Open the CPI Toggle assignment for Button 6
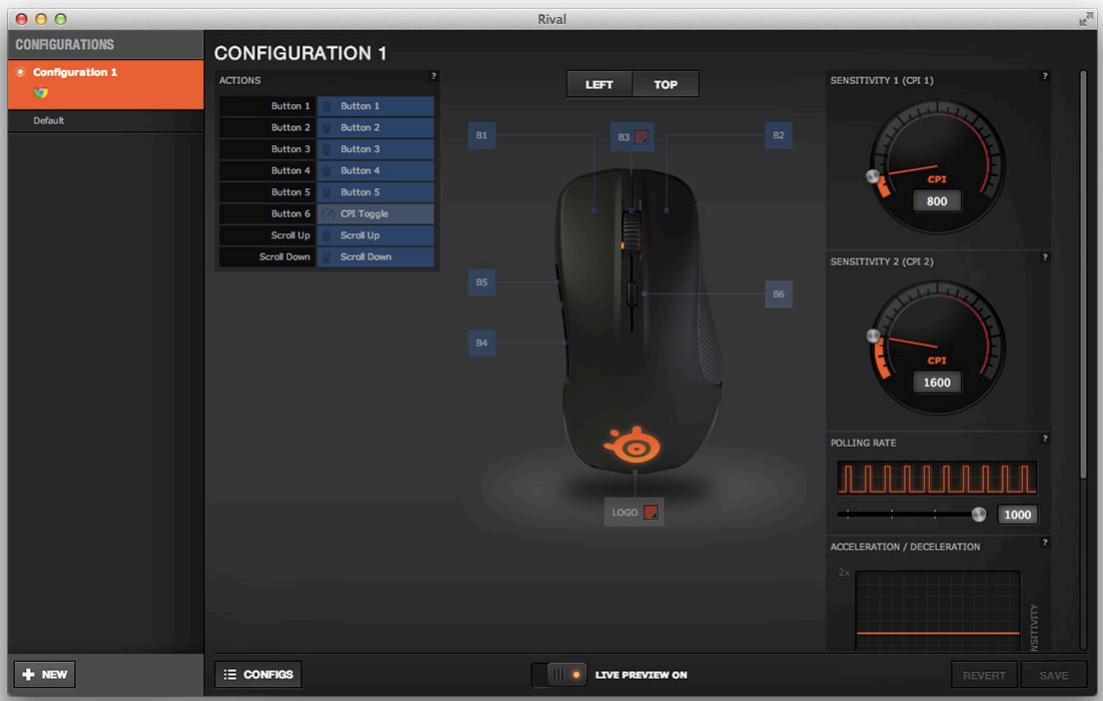 tap(376, 214)
